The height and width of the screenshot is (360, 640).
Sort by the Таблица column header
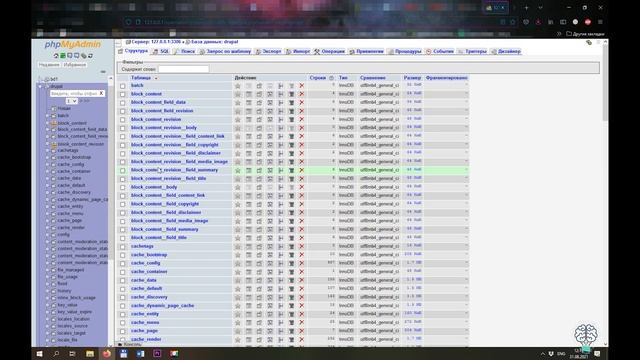(x=141, y=78)
